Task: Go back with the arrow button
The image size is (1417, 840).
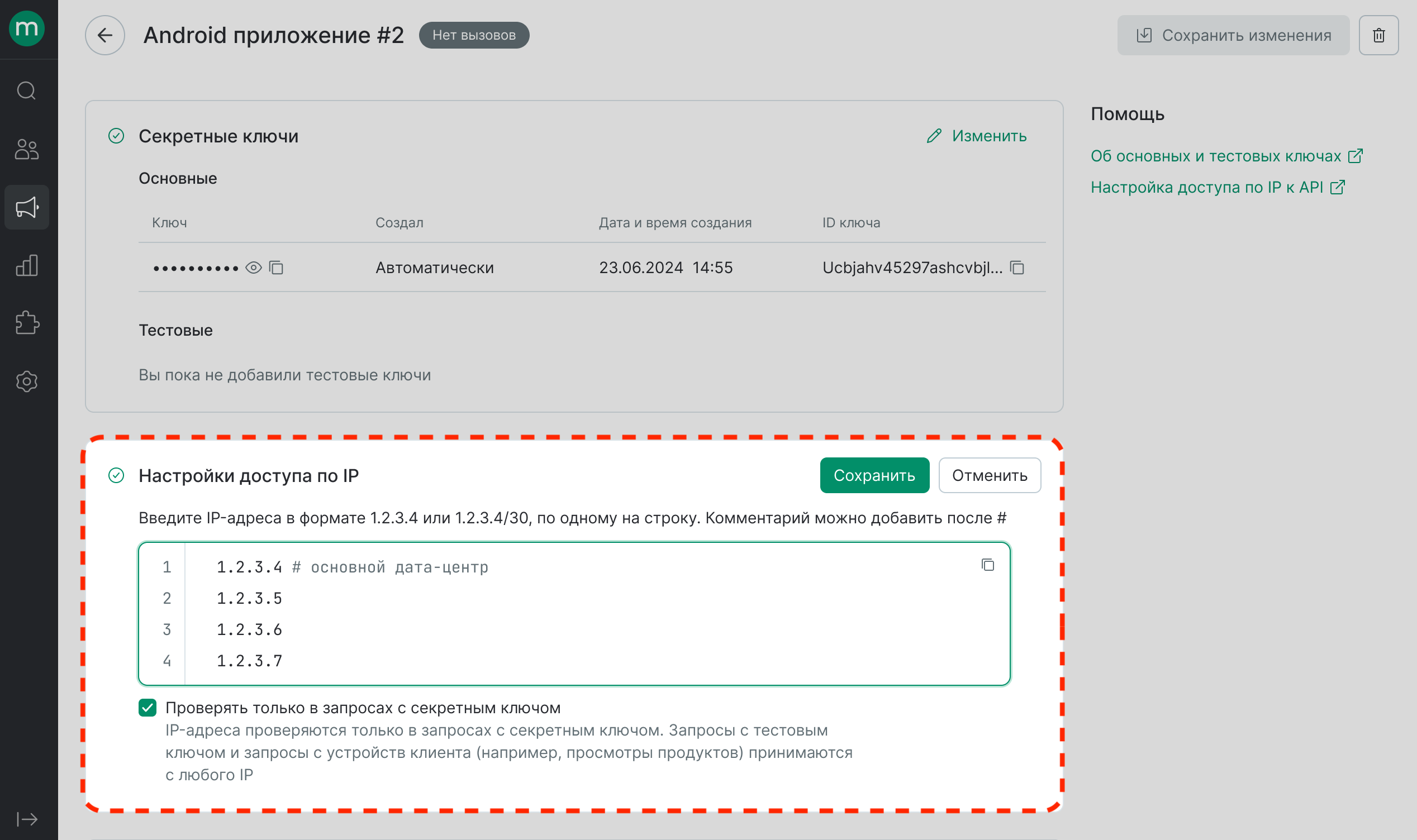Action: tap(104, 35)
